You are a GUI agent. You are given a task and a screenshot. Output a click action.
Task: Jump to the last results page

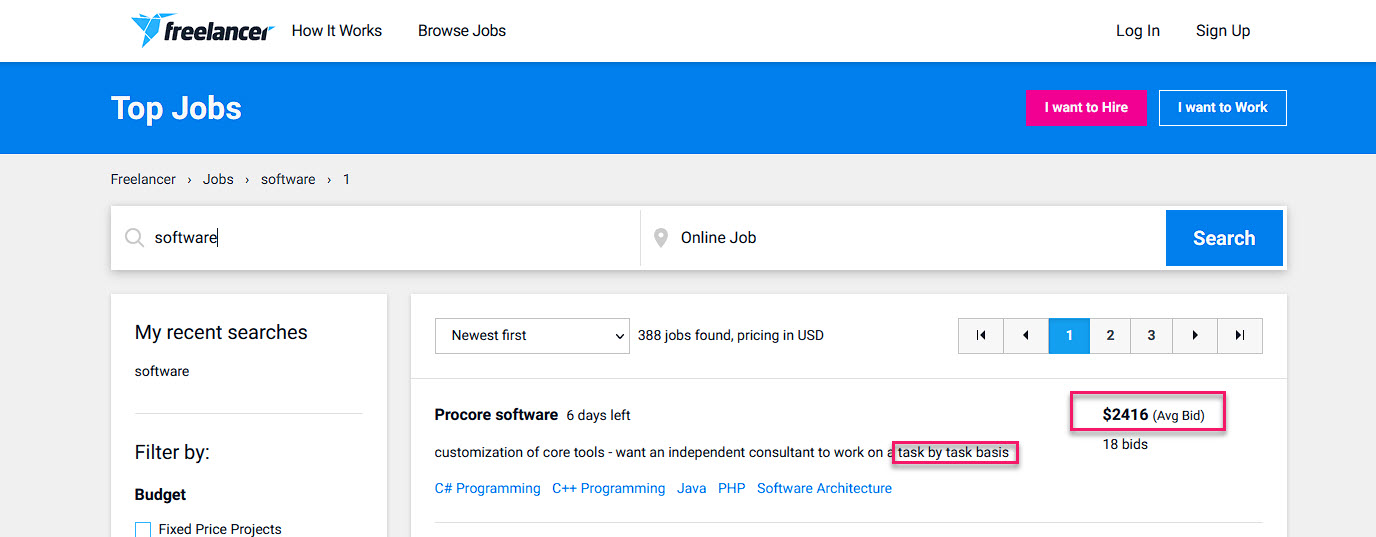click(1240, 336)
